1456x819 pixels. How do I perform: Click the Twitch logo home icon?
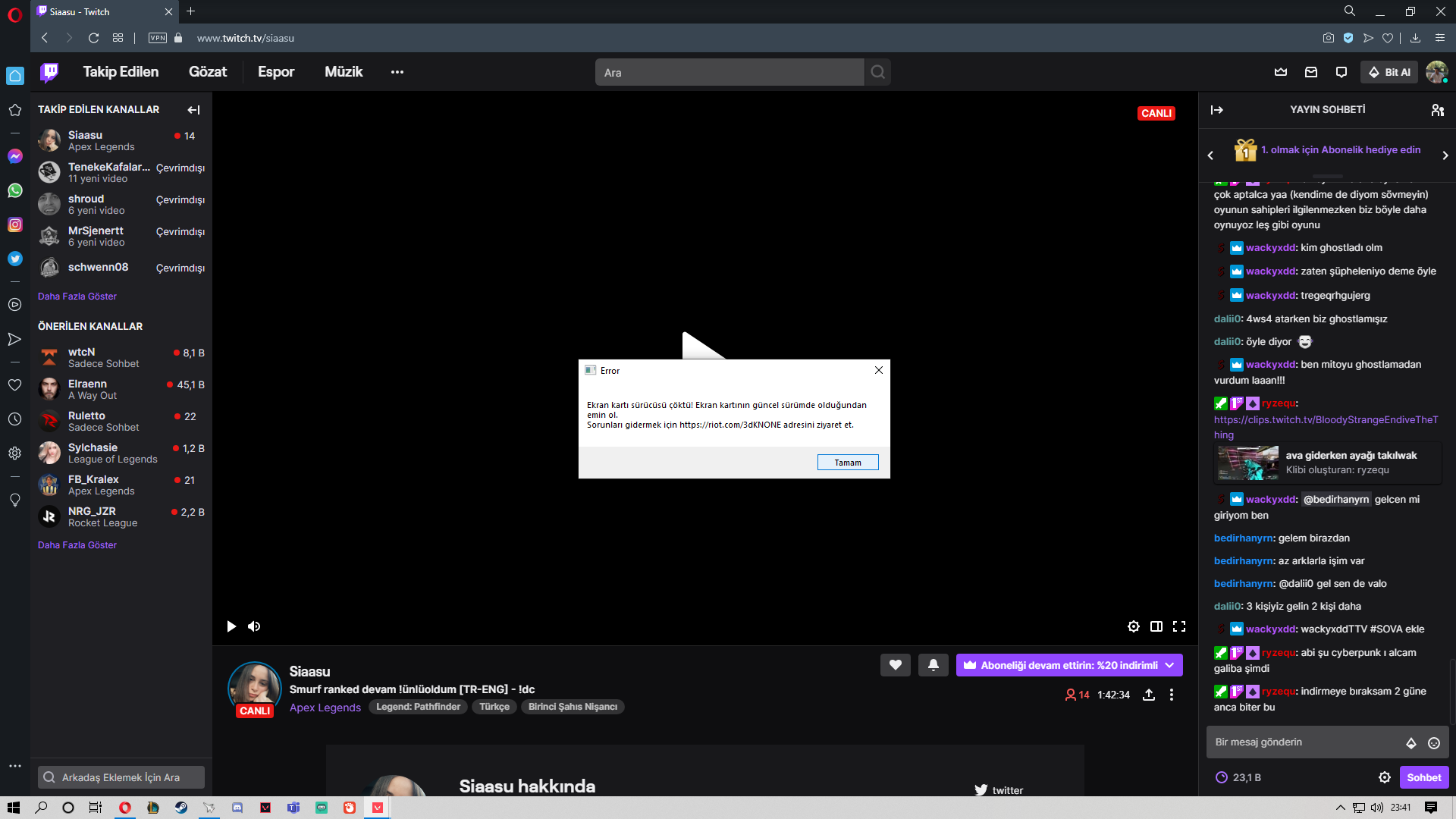click(x=49, y=72)
